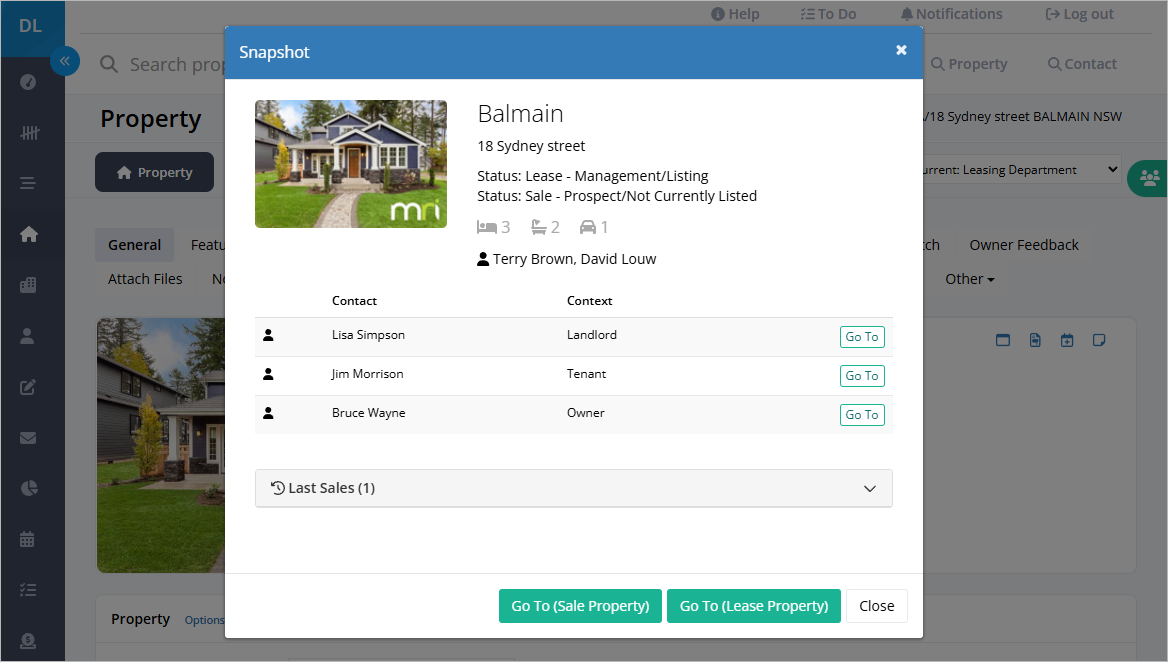Click the DL logo in the sidebar
Image resolution: width=1168 pixels, height=662 pixels.
click(x=31, y=26)
